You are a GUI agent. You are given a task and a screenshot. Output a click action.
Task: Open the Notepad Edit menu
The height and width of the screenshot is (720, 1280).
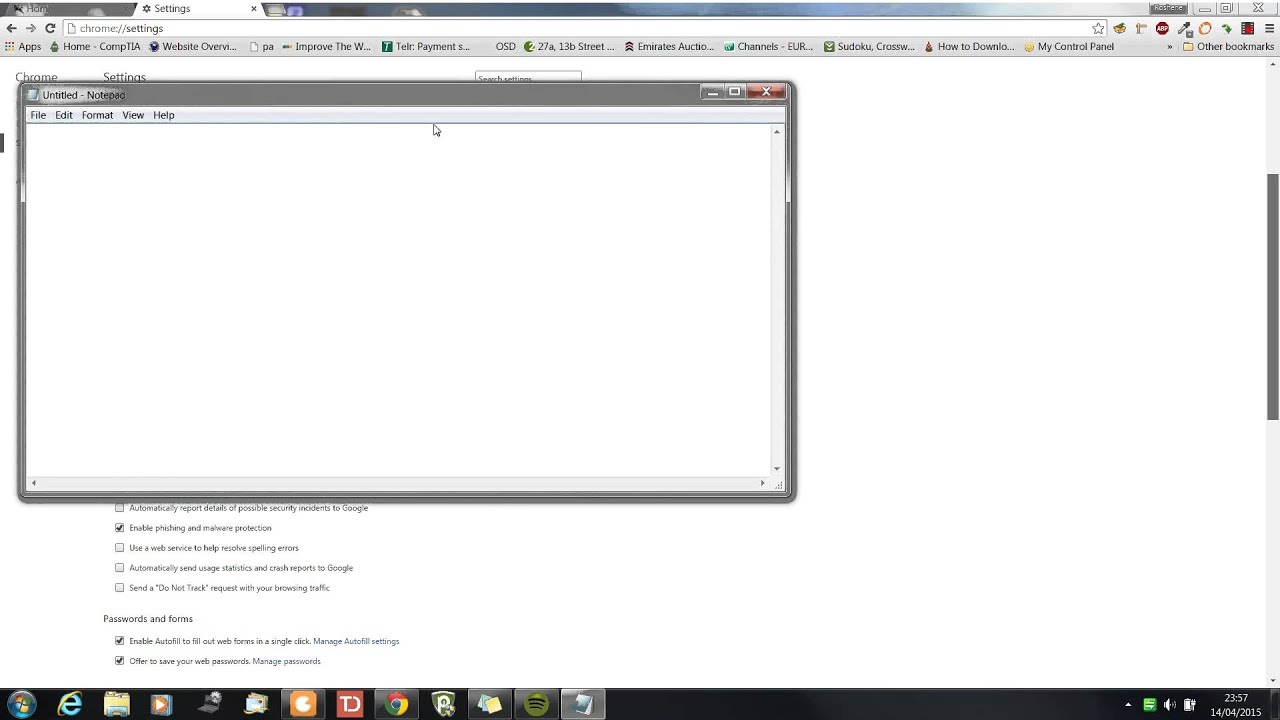64,115
